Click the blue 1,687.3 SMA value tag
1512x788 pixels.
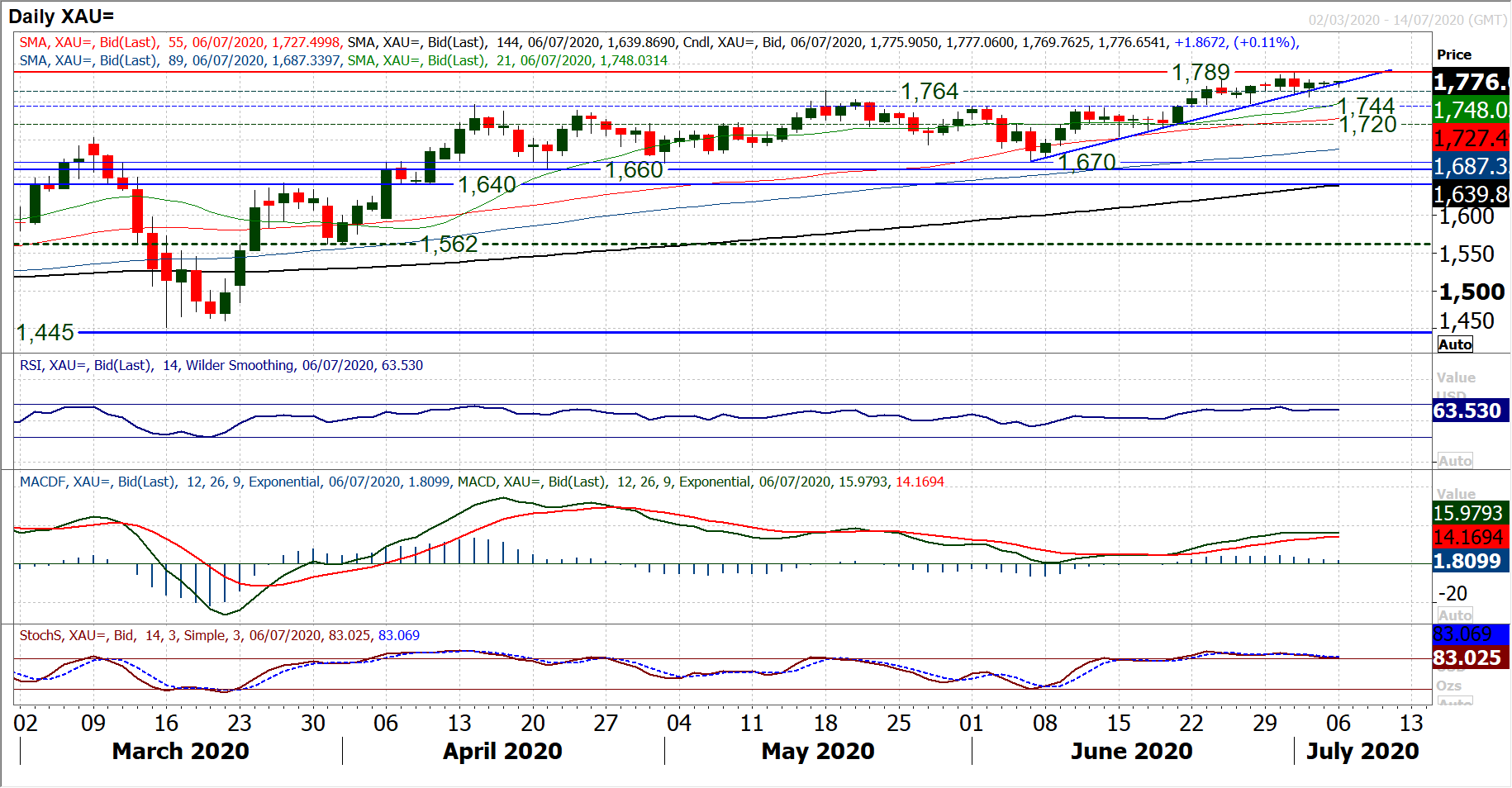point(1471,166)
